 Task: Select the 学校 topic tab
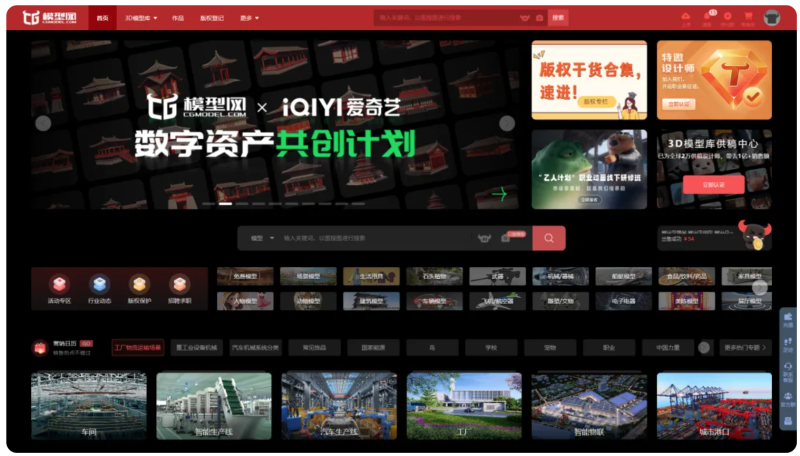coord(491,348)
